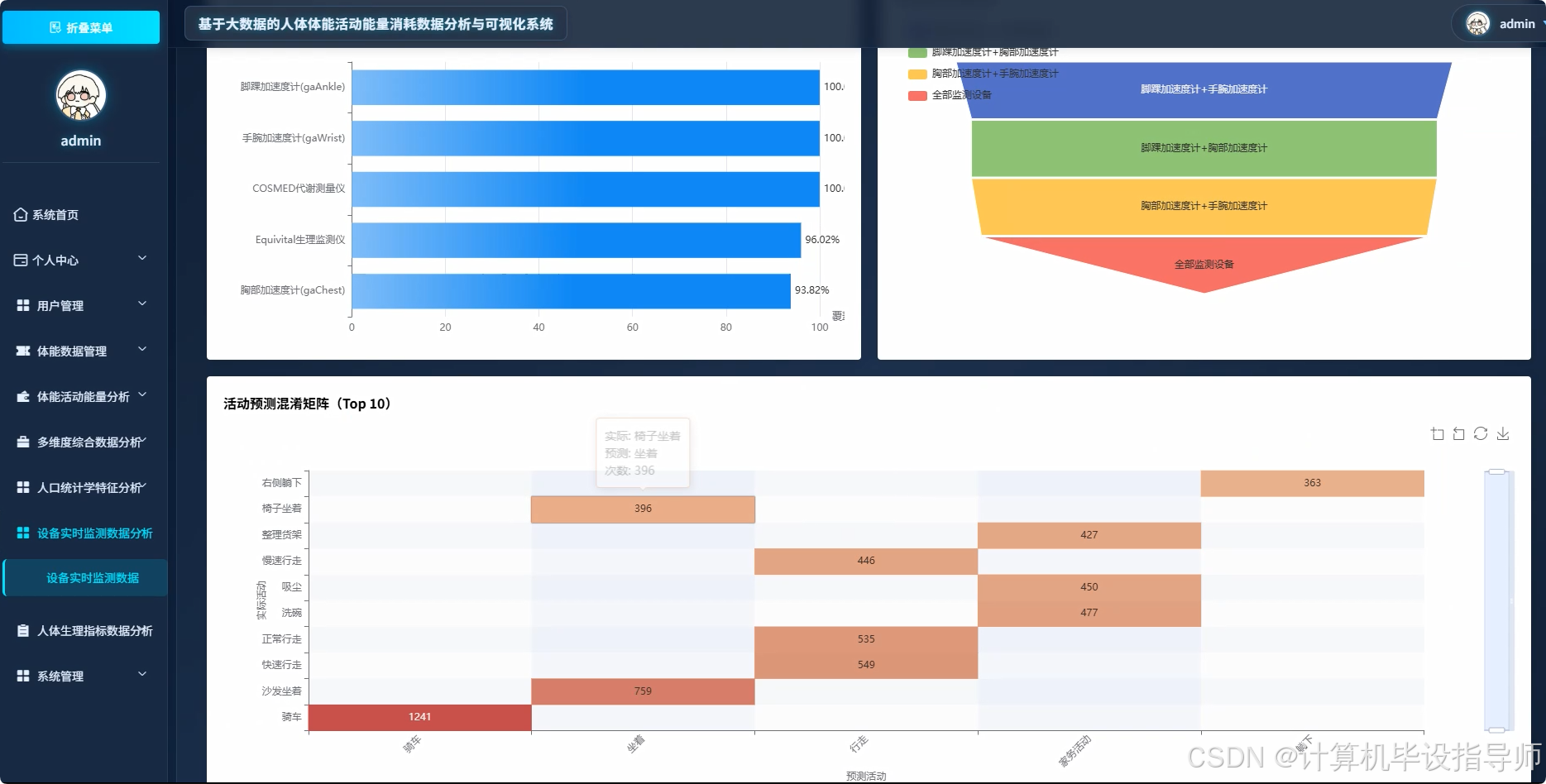Image resolution: width=1546 pixels, height=784 pixels.
Task: Toggle the yellow 胸部+手腕加速度计 legend swatch
Action: click(x=917, y=74)
